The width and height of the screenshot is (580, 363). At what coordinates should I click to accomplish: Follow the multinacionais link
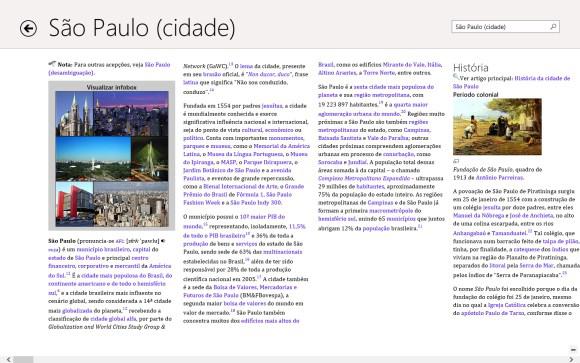(x=283, y=252)
